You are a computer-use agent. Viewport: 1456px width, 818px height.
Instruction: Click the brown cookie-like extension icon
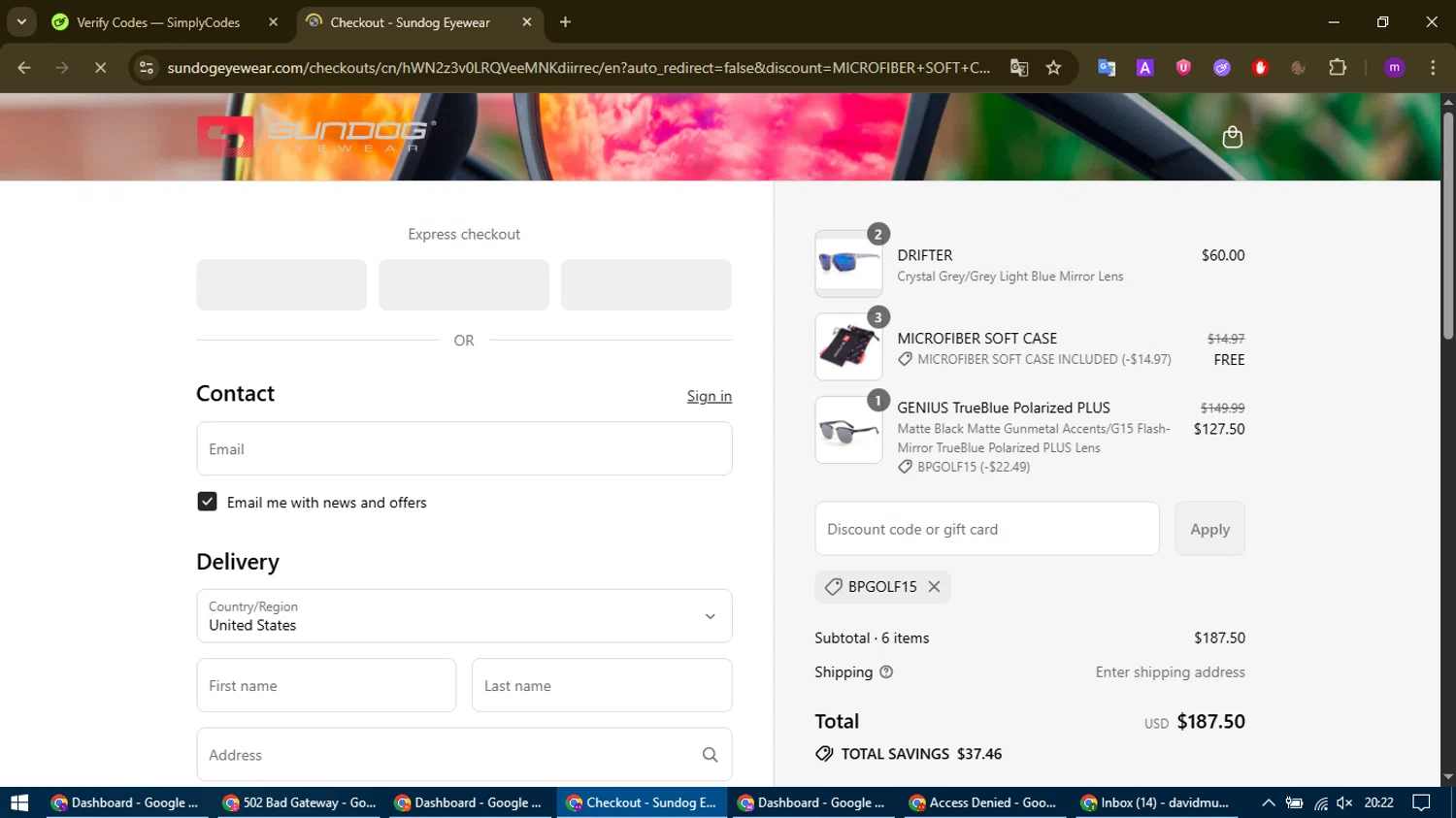click(x=1299, y=68)
